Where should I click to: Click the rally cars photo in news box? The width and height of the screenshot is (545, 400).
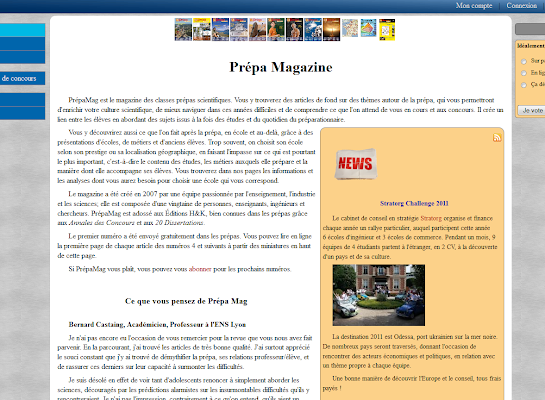(x=379, y=295)
